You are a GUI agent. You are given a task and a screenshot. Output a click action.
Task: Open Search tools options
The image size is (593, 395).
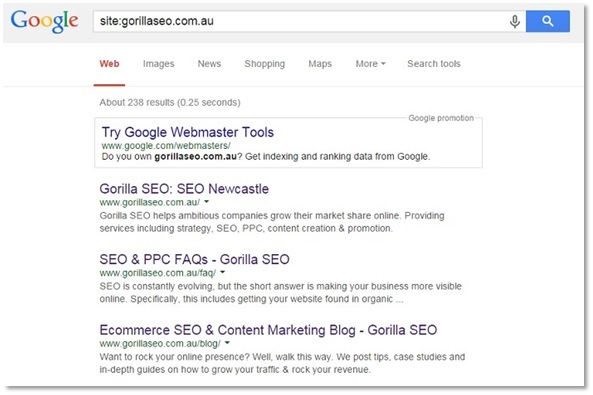434,64
